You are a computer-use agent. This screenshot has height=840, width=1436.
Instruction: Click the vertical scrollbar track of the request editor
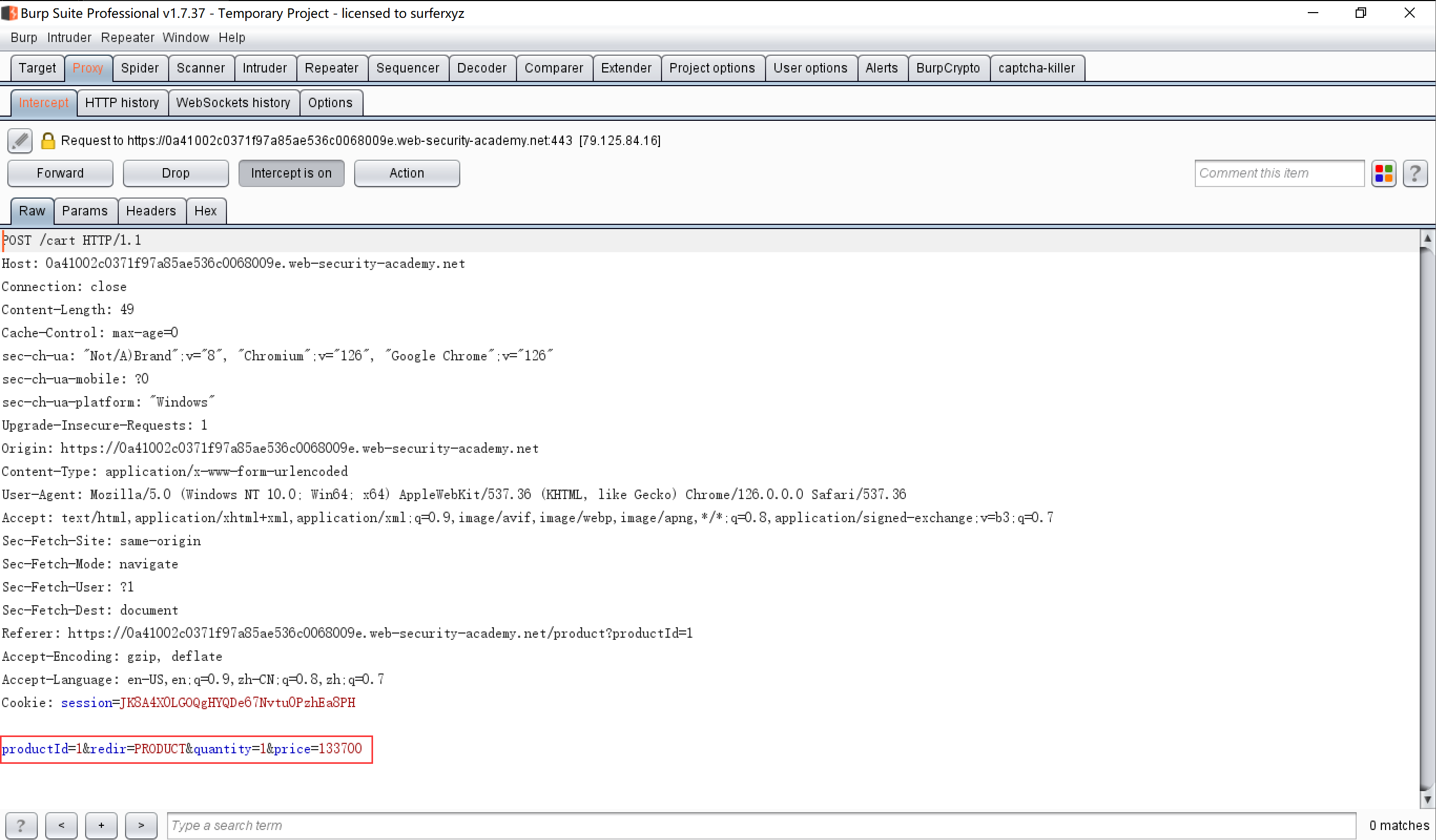(x=1428, y=518)
